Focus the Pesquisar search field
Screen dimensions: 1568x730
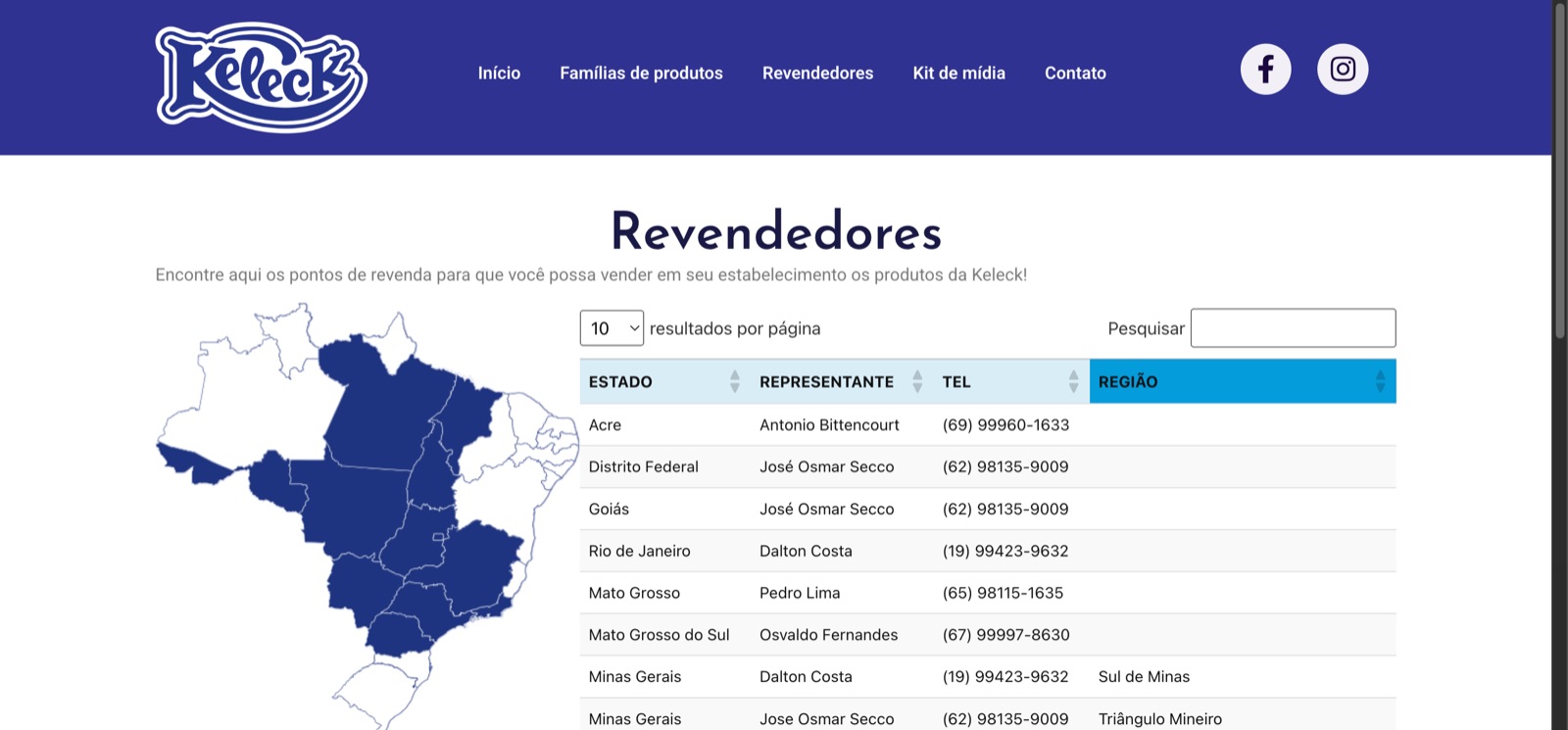tap(1293, 328)
